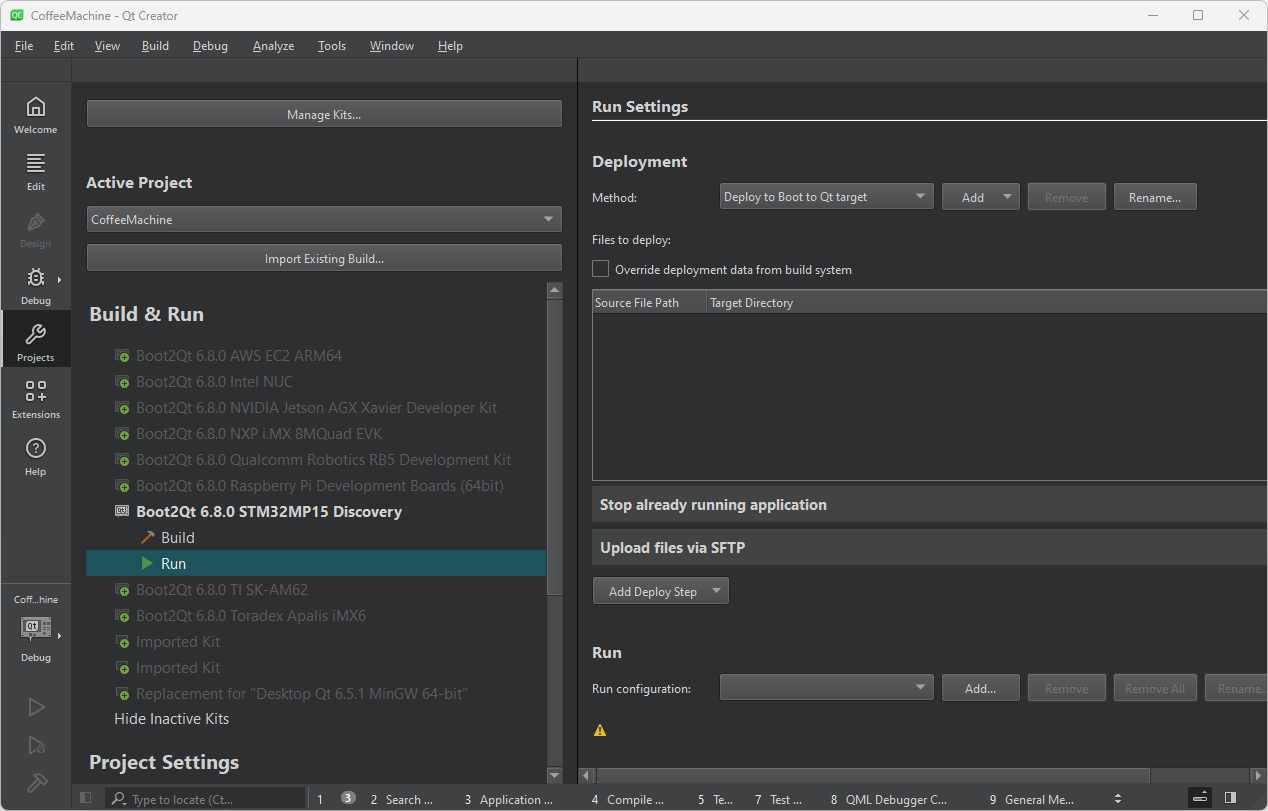The width and height of the screenshot is (1268, 811).
Task: Open the Run configuration dropdown
Action: 826,688
